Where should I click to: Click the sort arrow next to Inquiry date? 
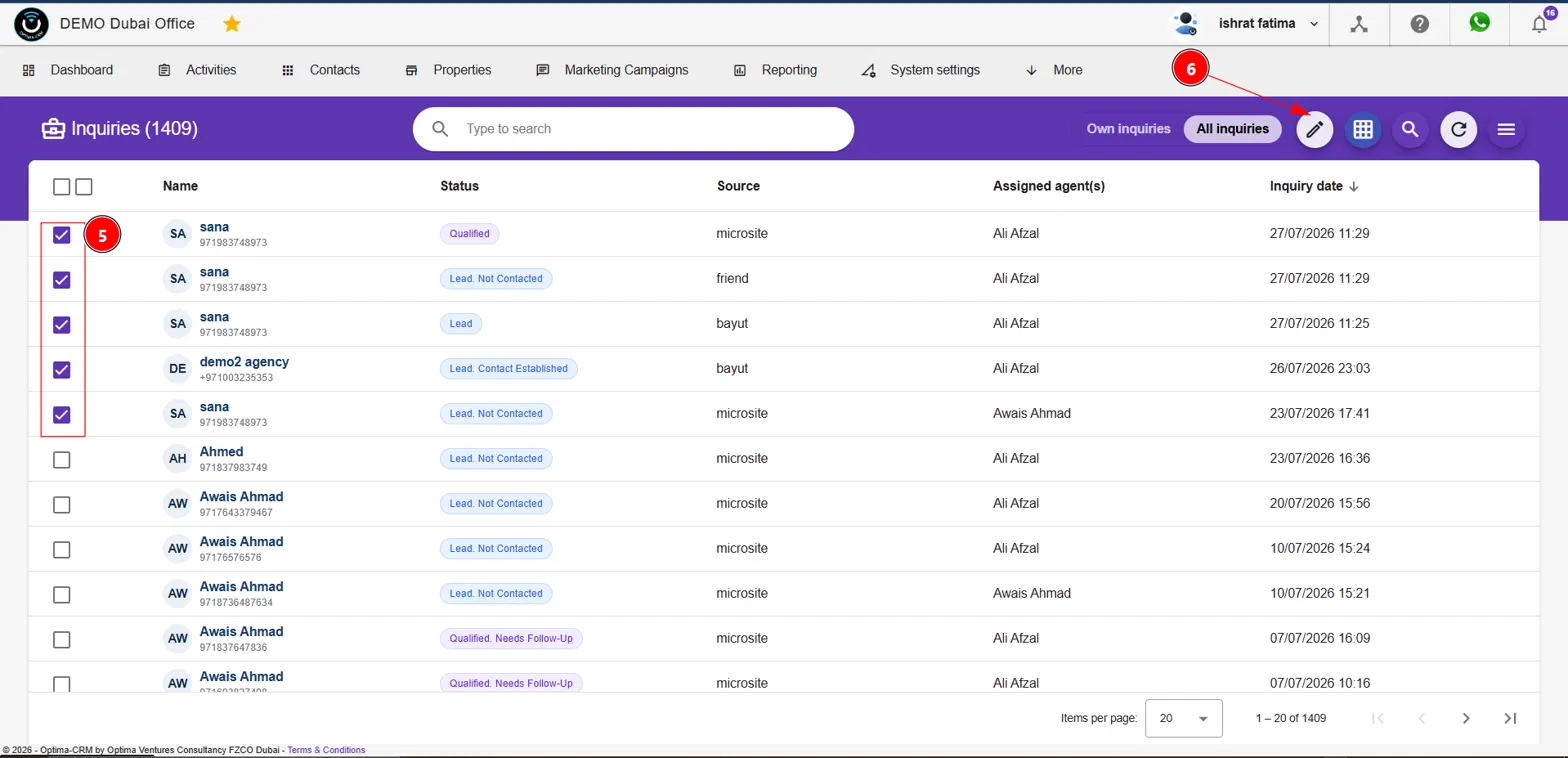[1354, 186]
